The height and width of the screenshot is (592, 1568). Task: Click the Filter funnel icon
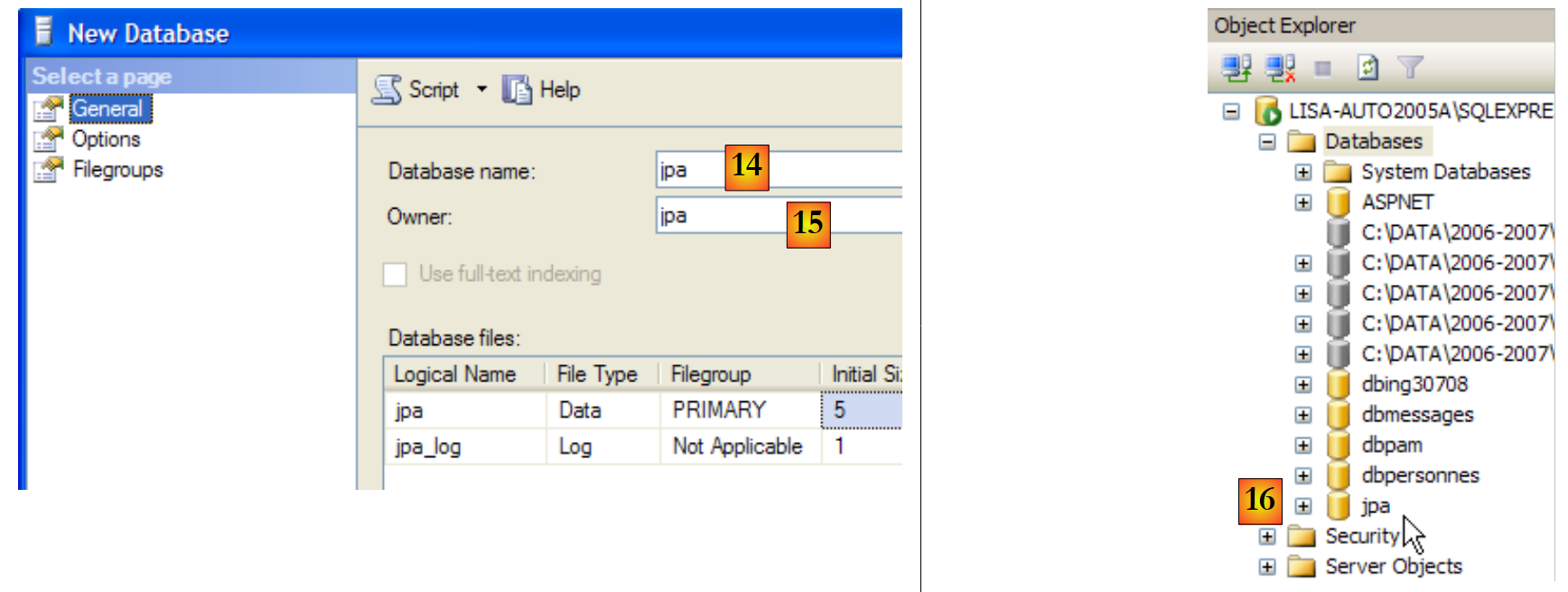pyautogui.click(x=1410, y=67)
